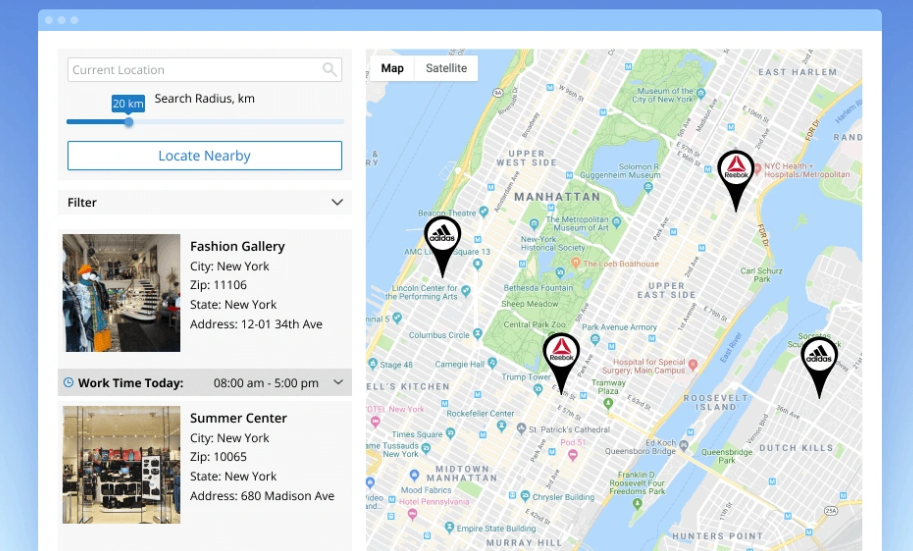
Task: Click the Empire State Building marker
Action: pyautogui.click(x=449, y=527)
